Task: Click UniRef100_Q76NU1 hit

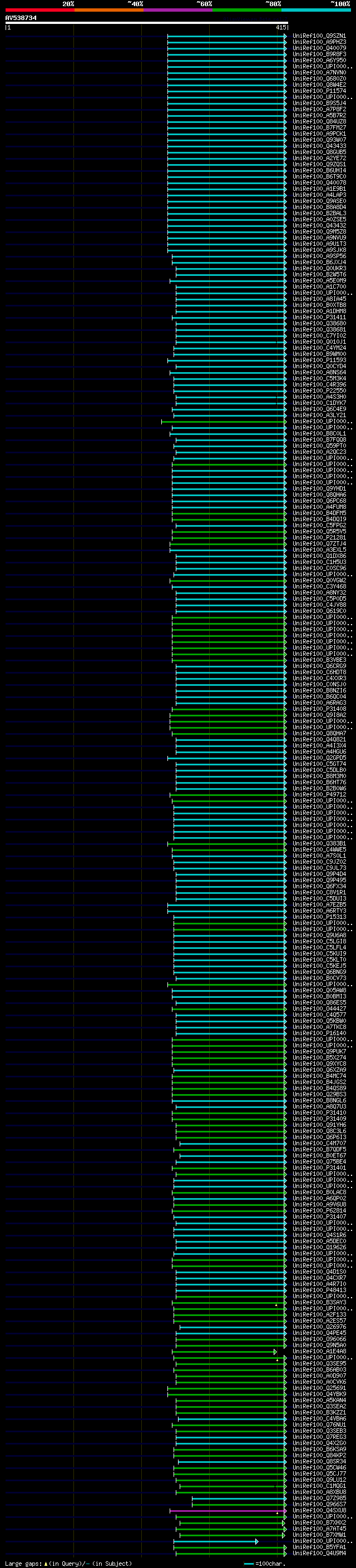Action: coord(319,1425)
